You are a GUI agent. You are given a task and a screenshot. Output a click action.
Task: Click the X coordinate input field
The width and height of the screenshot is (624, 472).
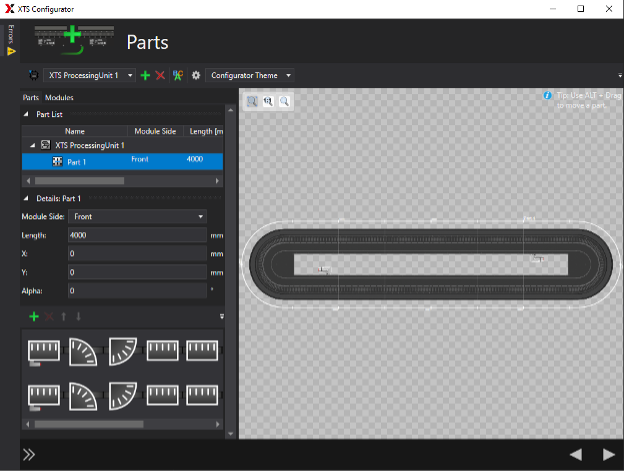137,254
